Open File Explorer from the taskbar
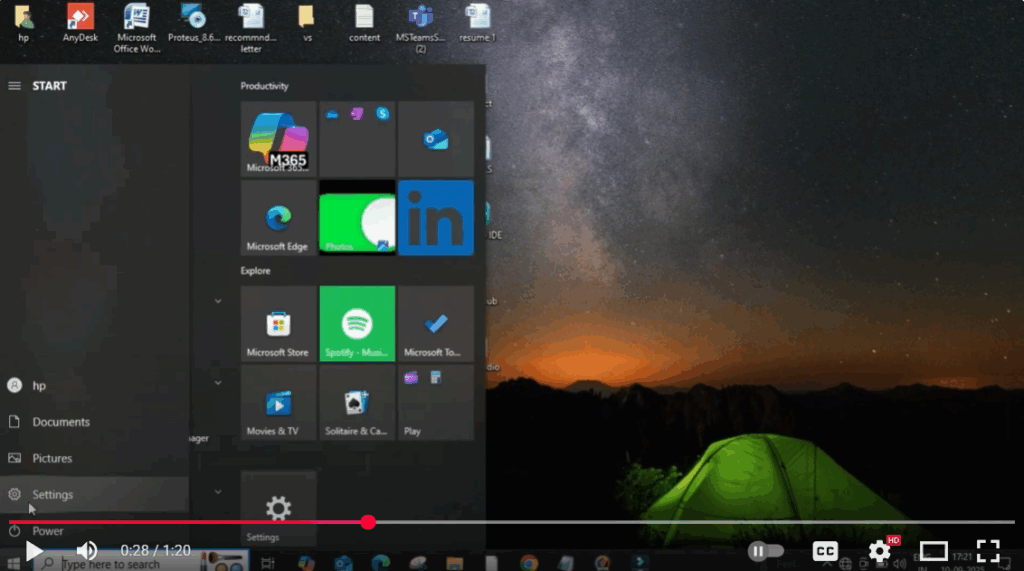This screenshot has height=571, width=1024. (x=455, y=563)
